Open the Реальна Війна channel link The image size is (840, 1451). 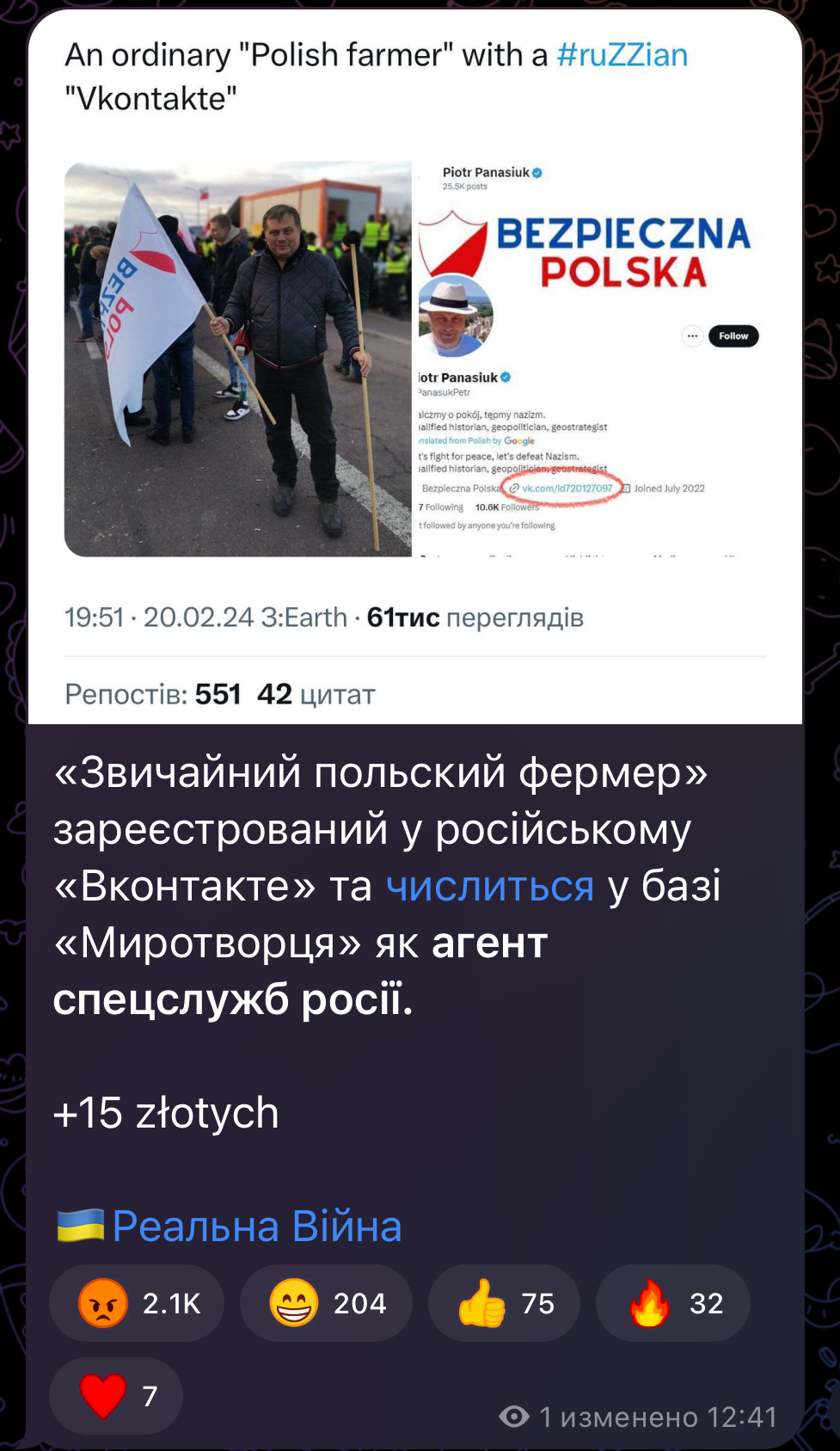(257, 1226)
